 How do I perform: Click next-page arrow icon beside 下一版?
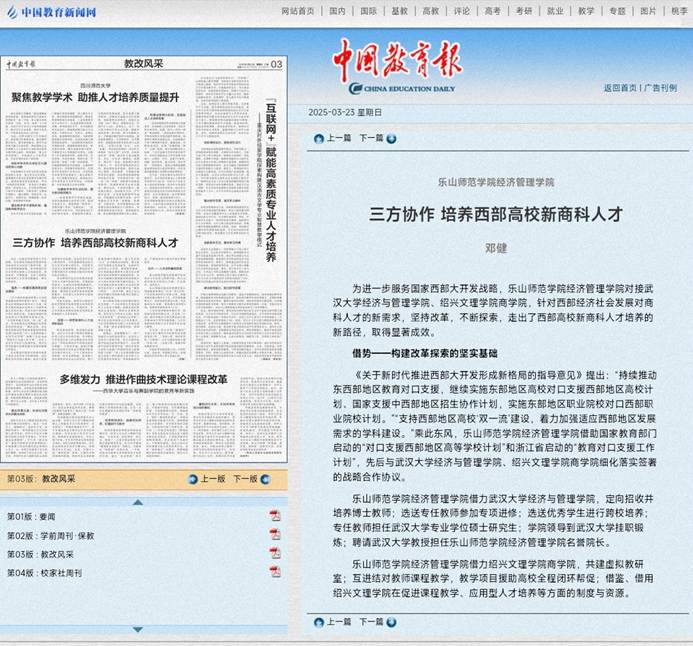(x=266, y=479)
